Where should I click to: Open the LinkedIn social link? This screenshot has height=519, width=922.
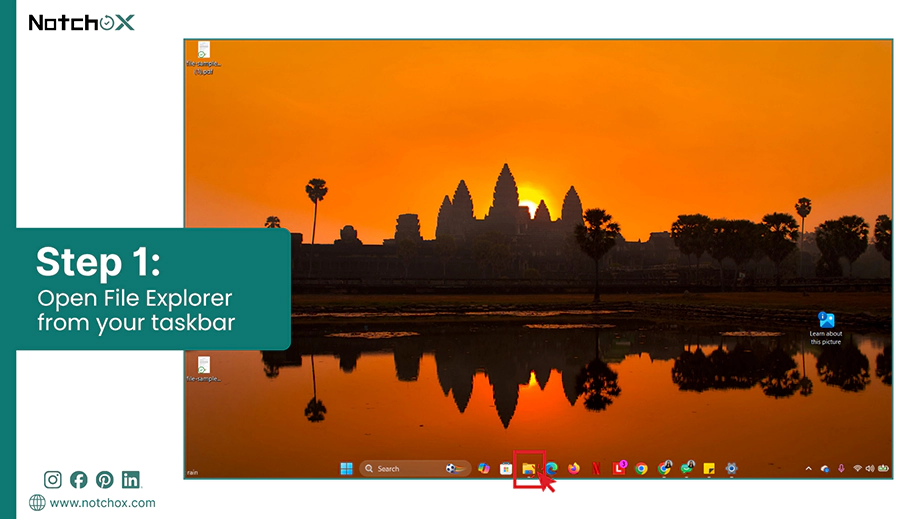coord(131,480)
